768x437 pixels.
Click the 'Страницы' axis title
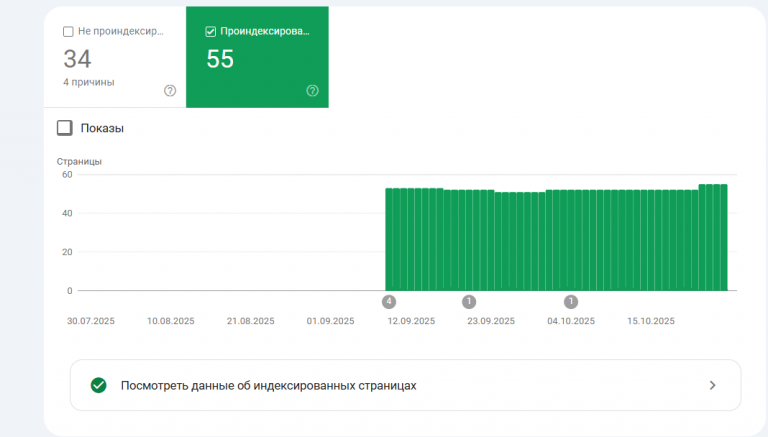[x=79, y=161]
